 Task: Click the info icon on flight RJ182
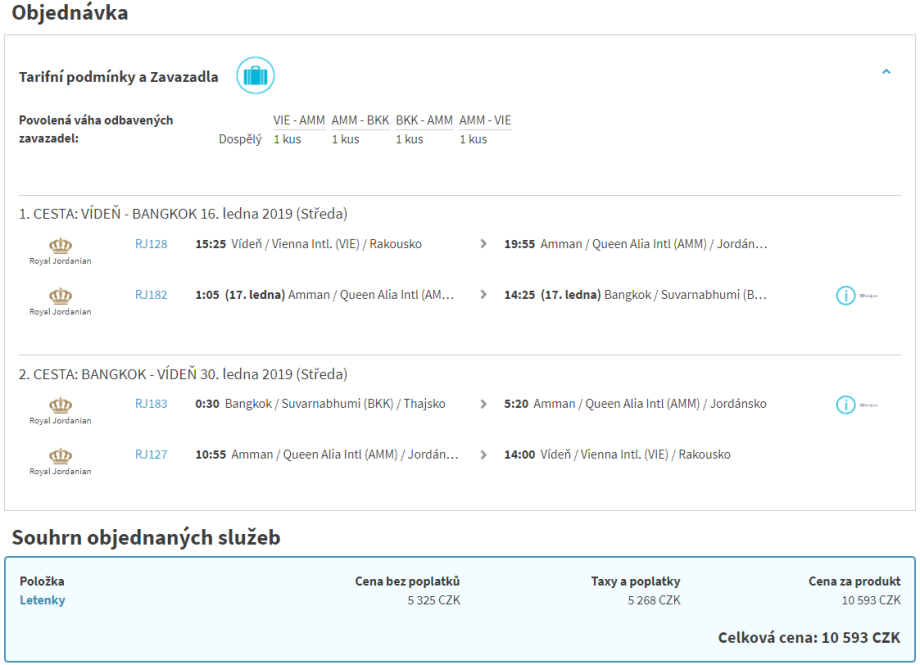(x=846, y=295)
